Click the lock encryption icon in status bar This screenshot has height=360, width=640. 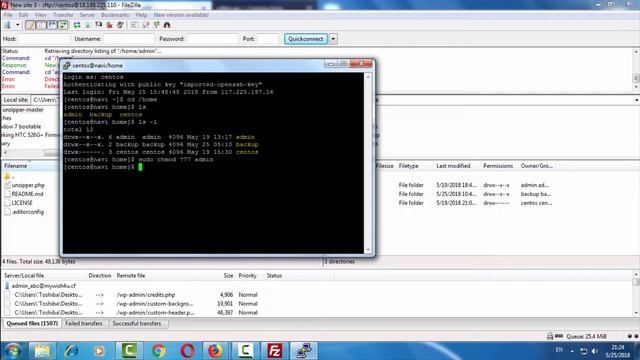pos(550,336)
